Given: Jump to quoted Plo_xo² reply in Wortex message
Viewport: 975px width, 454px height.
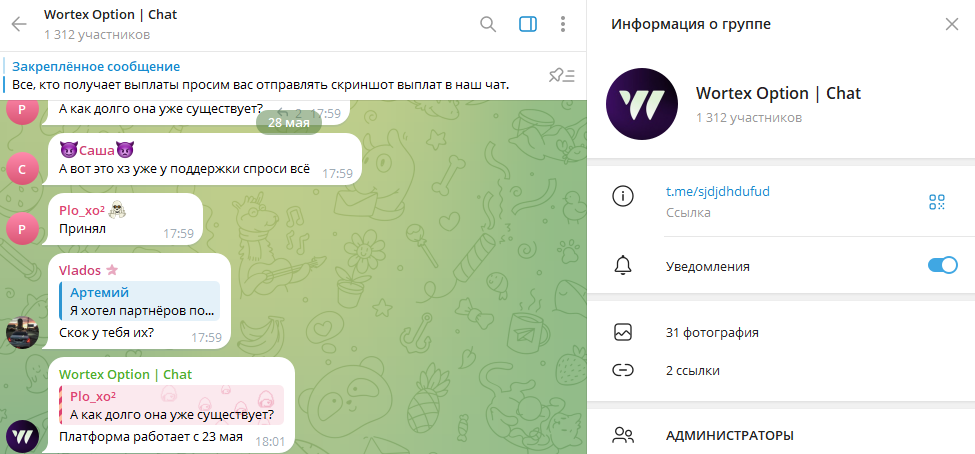Looking at the screenshot, I should 172,405.
